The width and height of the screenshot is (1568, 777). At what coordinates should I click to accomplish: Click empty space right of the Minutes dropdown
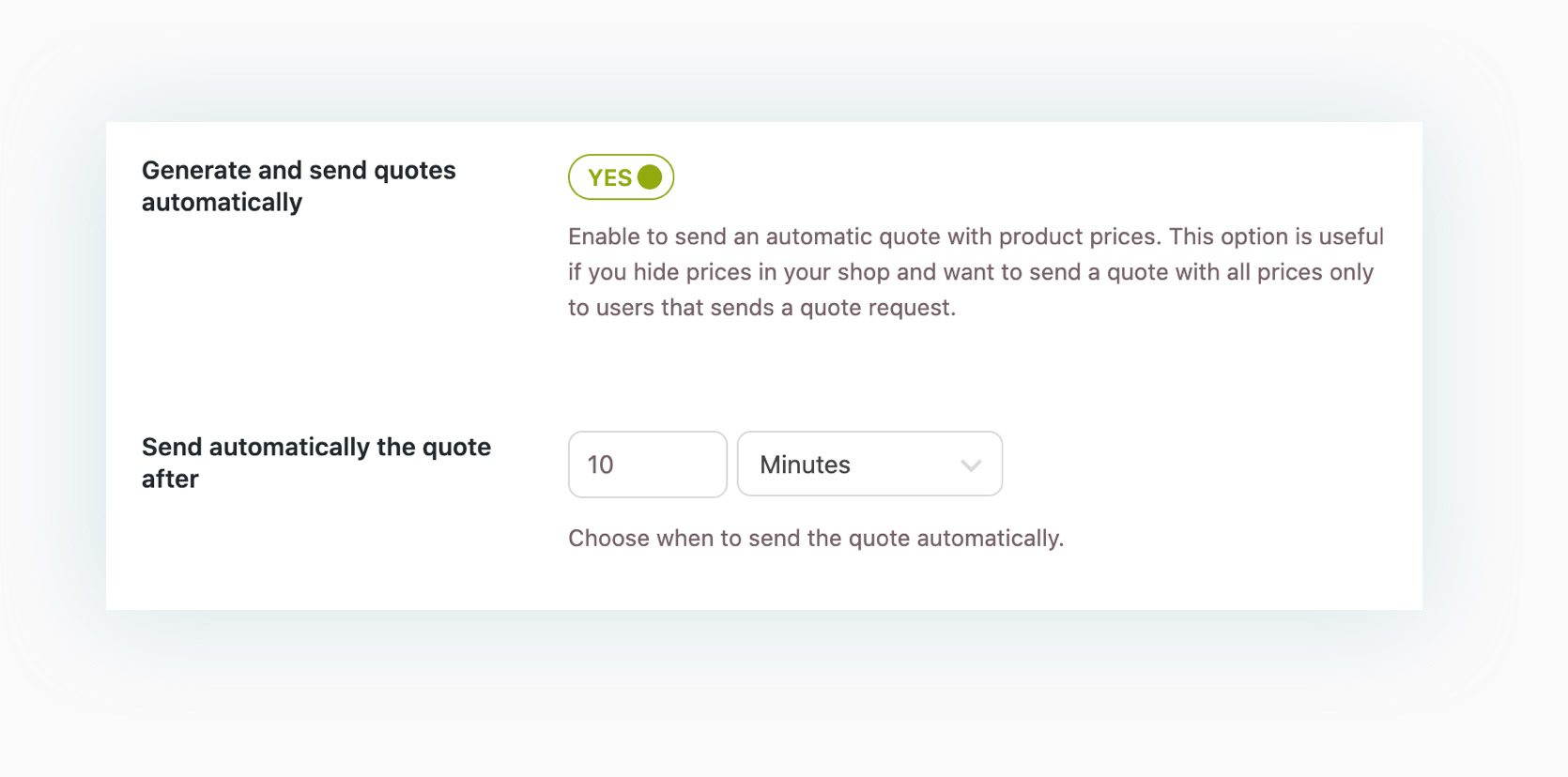[1202, 465]
